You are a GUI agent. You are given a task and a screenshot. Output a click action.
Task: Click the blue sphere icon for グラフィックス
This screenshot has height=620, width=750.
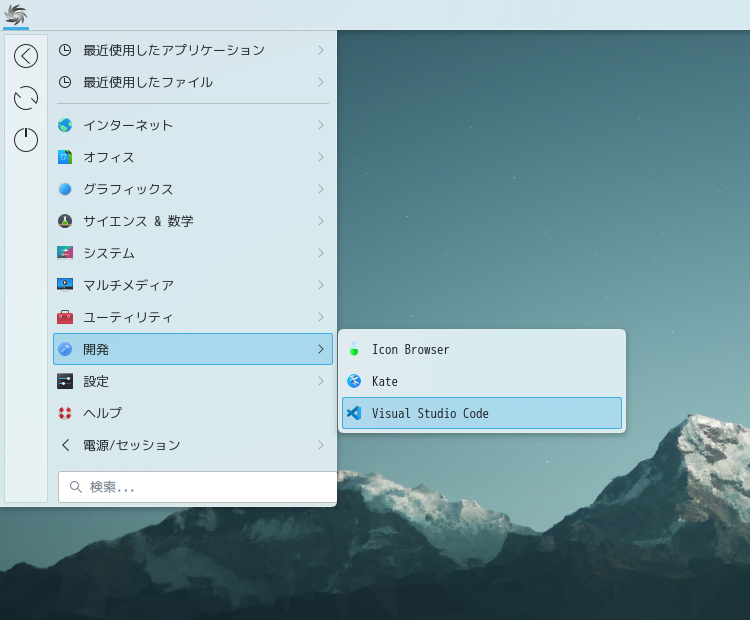65,189
